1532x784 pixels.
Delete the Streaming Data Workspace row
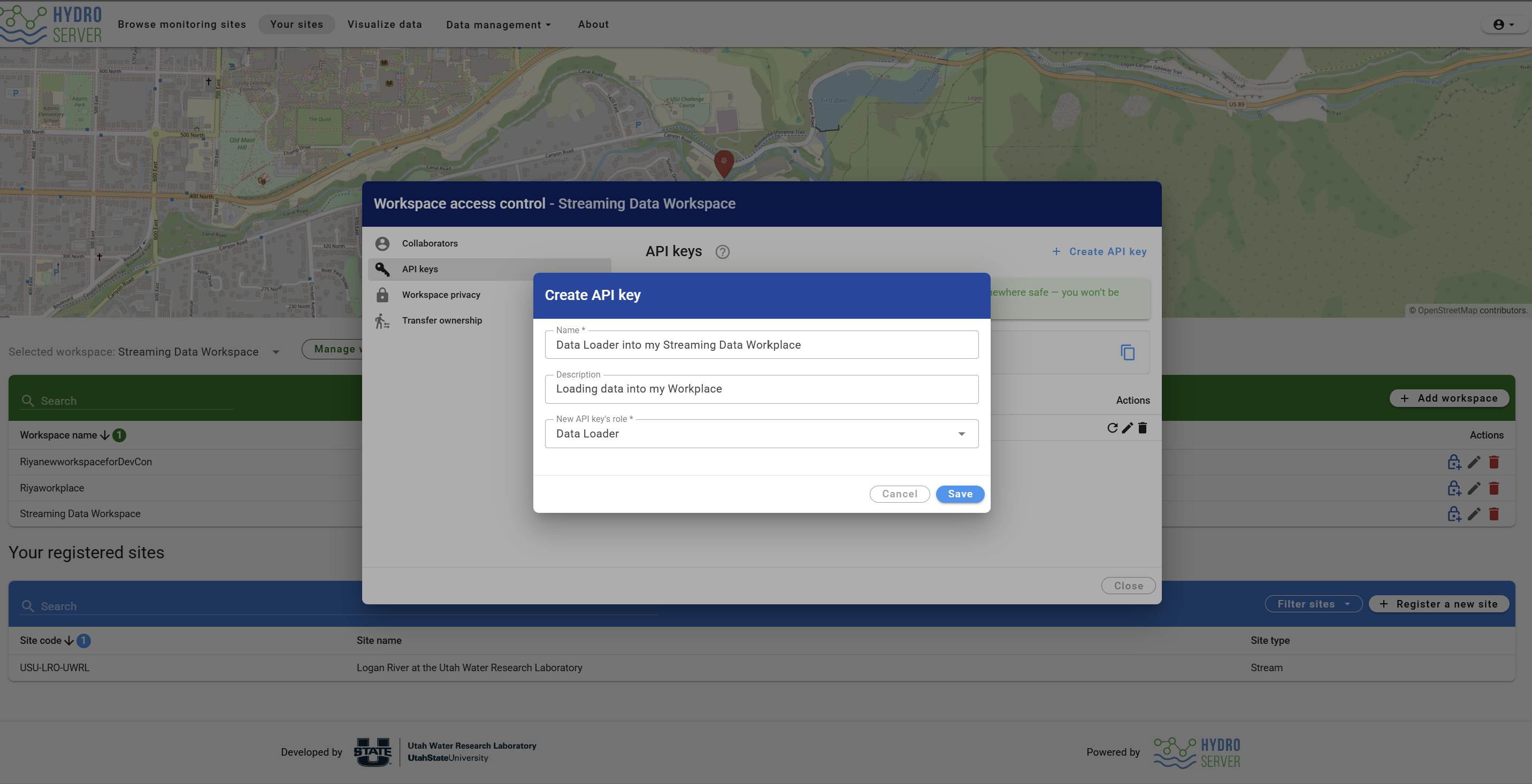click(x=1493, y=513)
